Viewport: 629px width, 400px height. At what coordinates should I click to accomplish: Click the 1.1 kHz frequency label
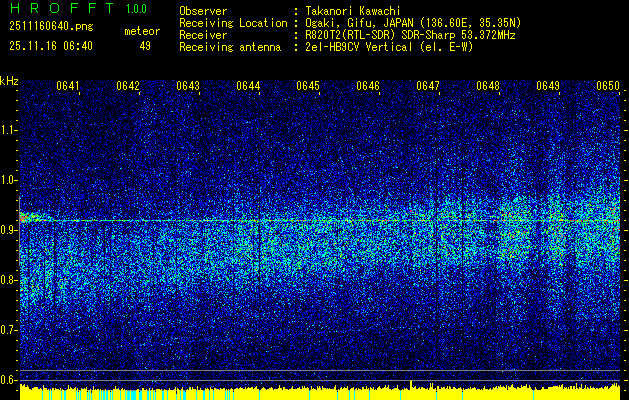click(8, 130)
